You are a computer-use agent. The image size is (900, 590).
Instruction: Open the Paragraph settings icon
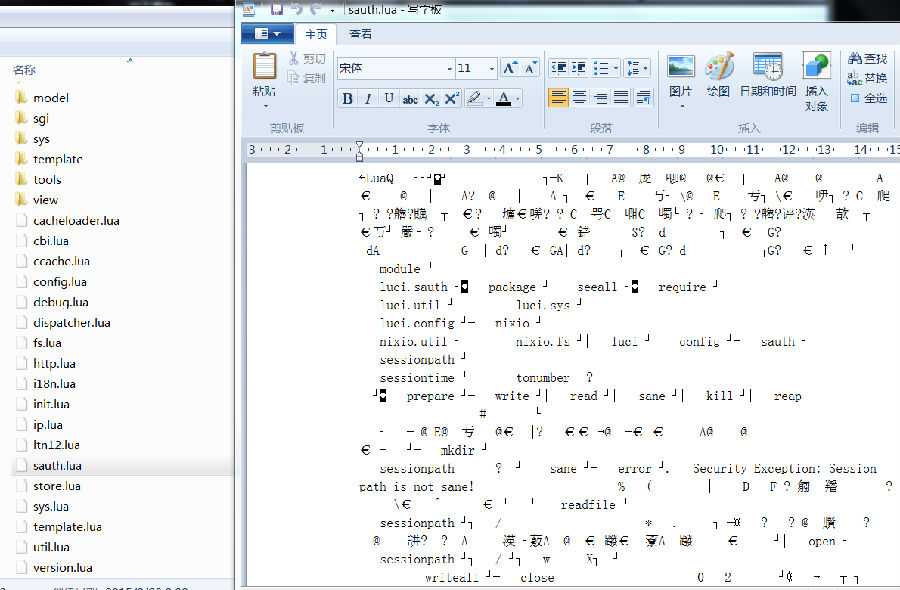tap(643, 97)
